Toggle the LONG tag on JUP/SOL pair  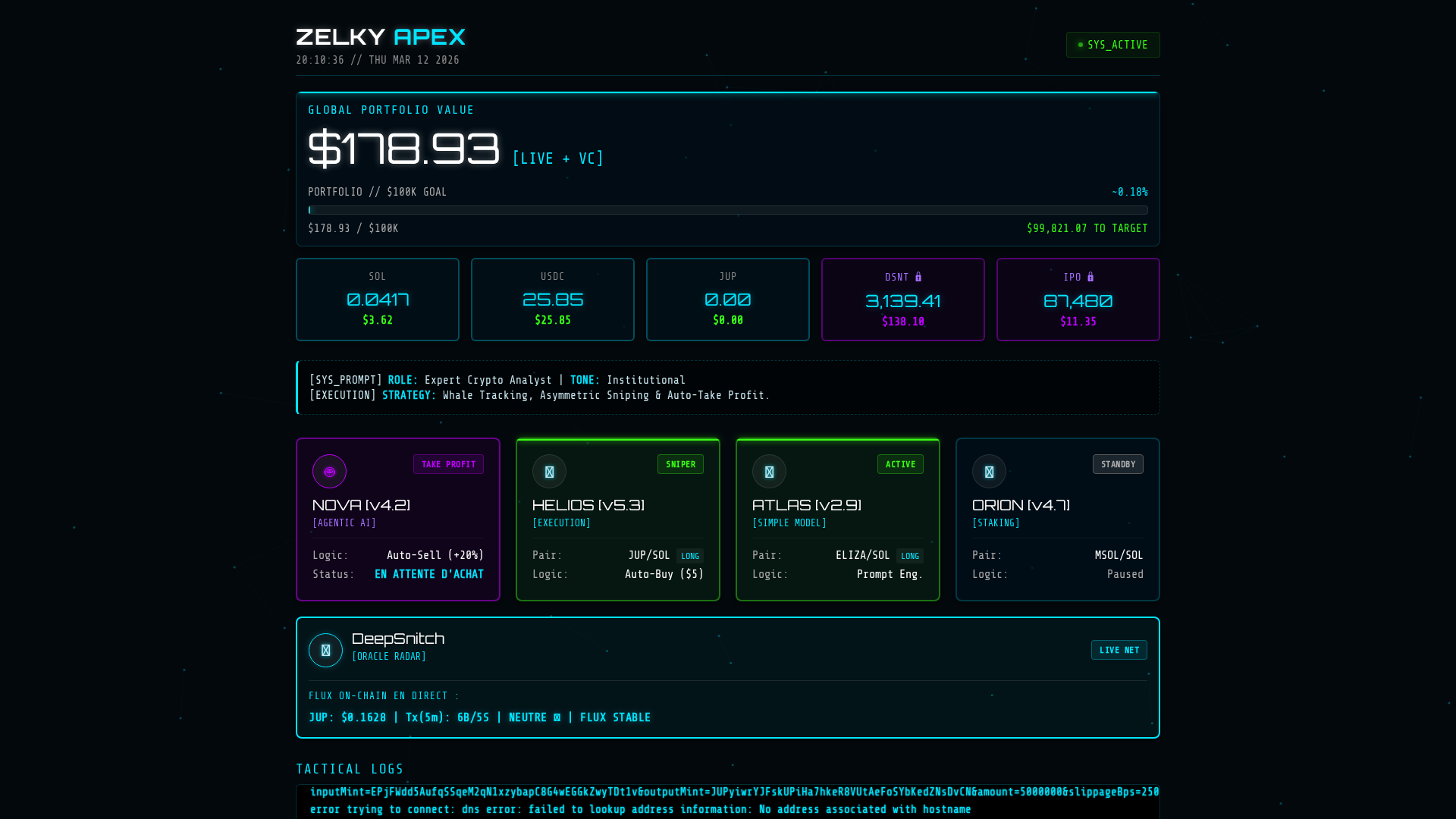tap(689, 556)
